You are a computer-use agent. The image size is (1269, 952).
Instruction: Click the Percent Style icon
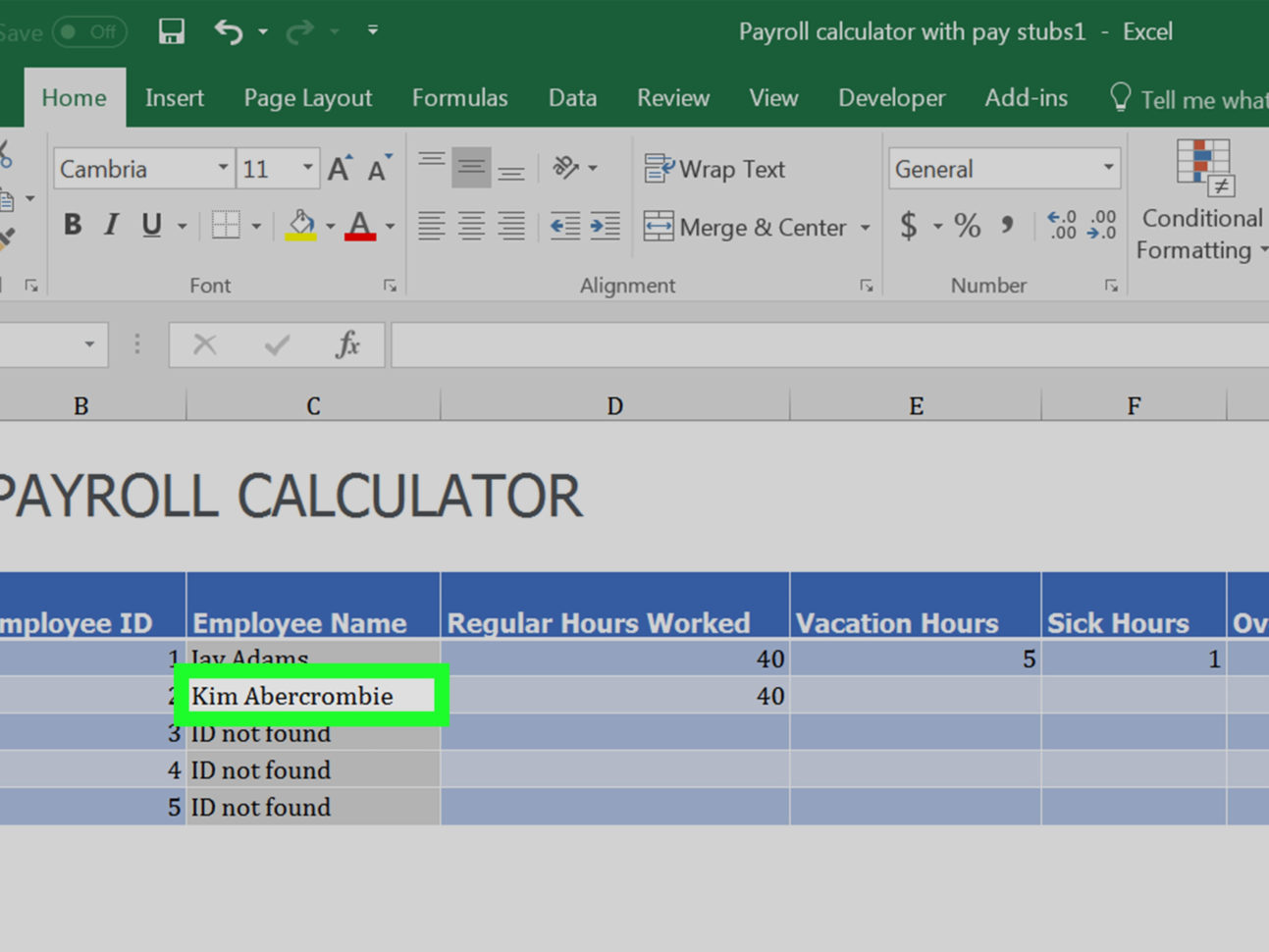[x=966, y=225]
